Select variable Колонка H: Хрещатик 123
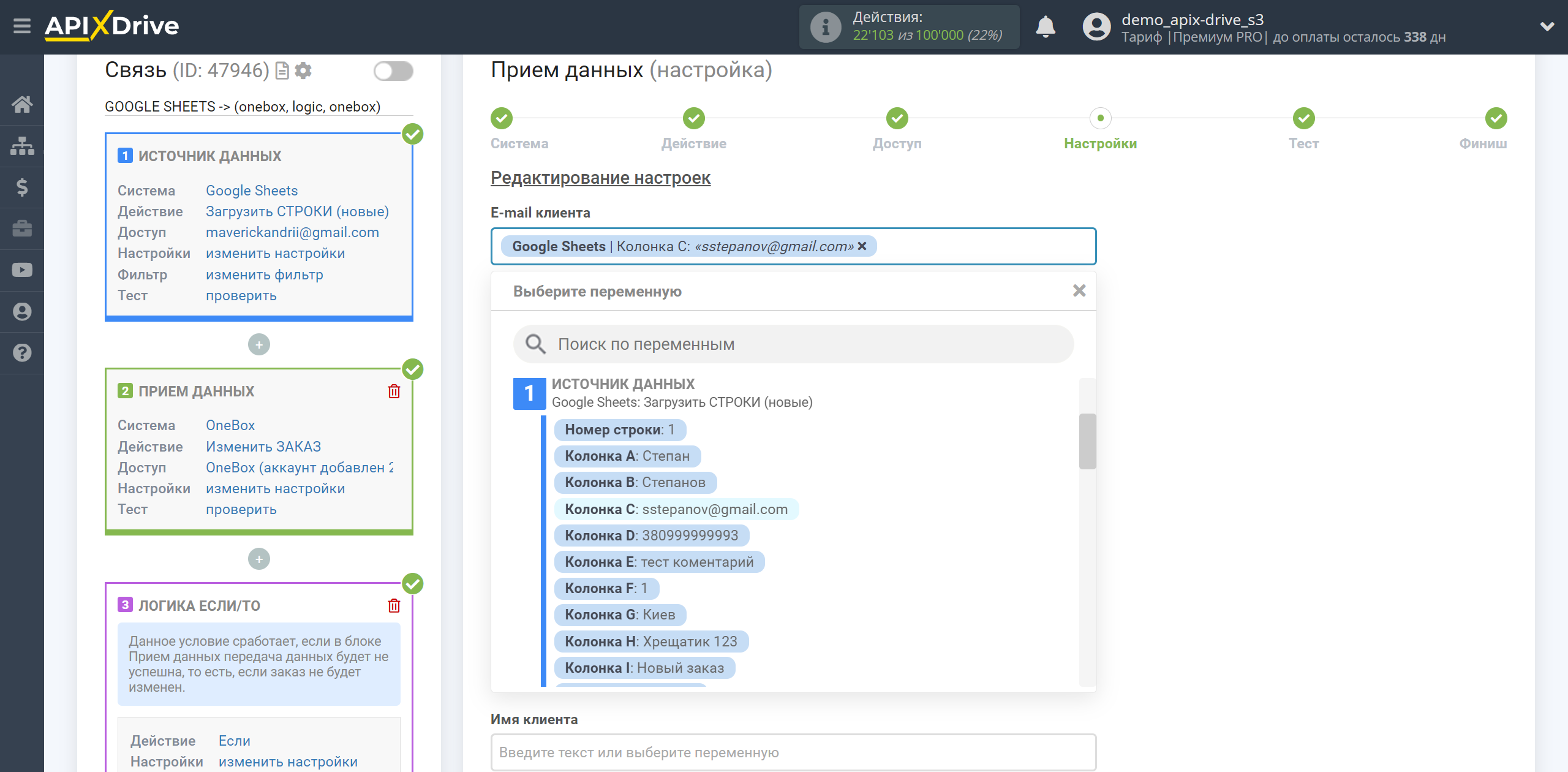 pyautogui.click(x=651, y=641)
